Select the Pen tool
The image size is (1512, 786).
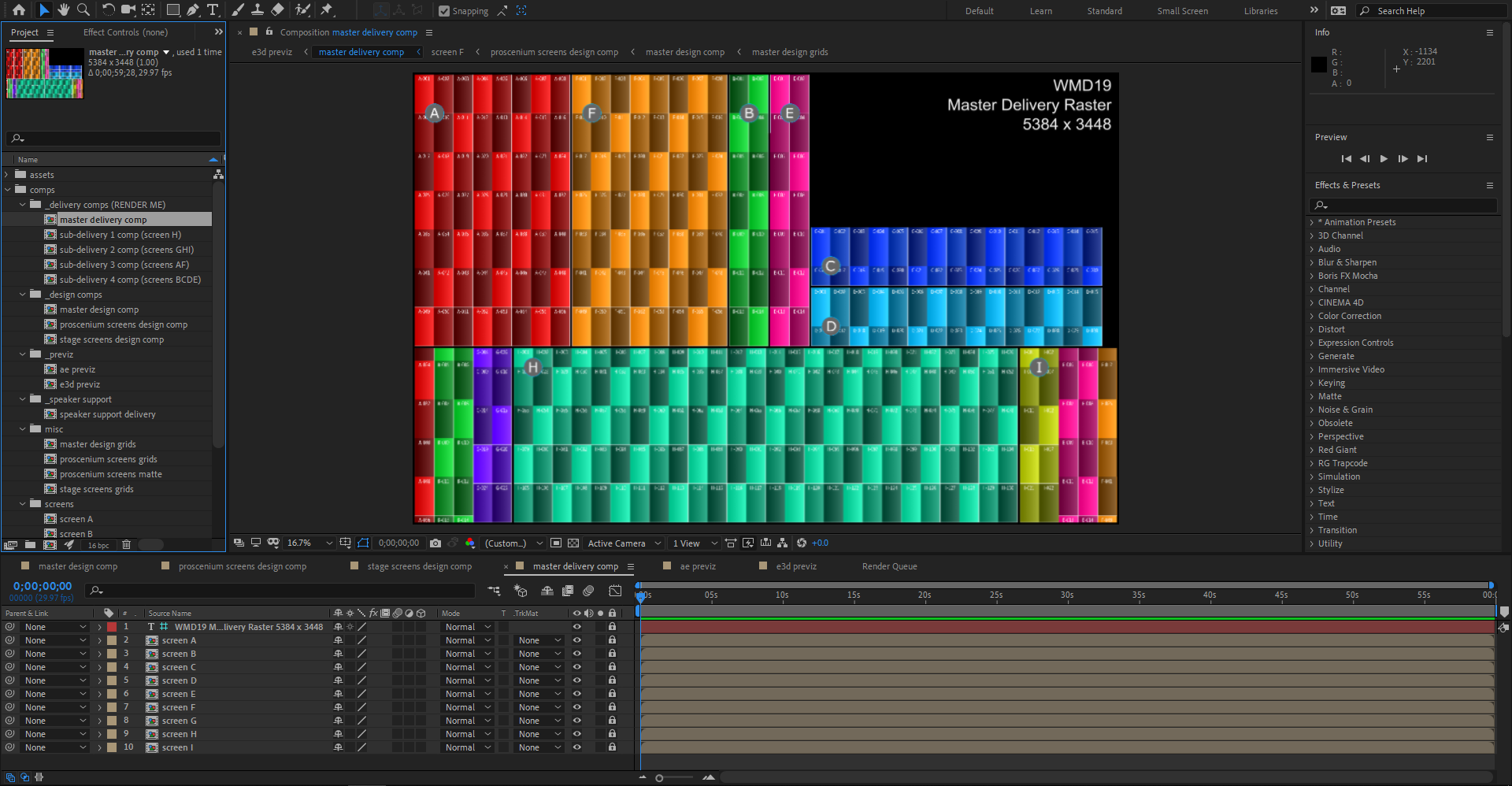193,10
